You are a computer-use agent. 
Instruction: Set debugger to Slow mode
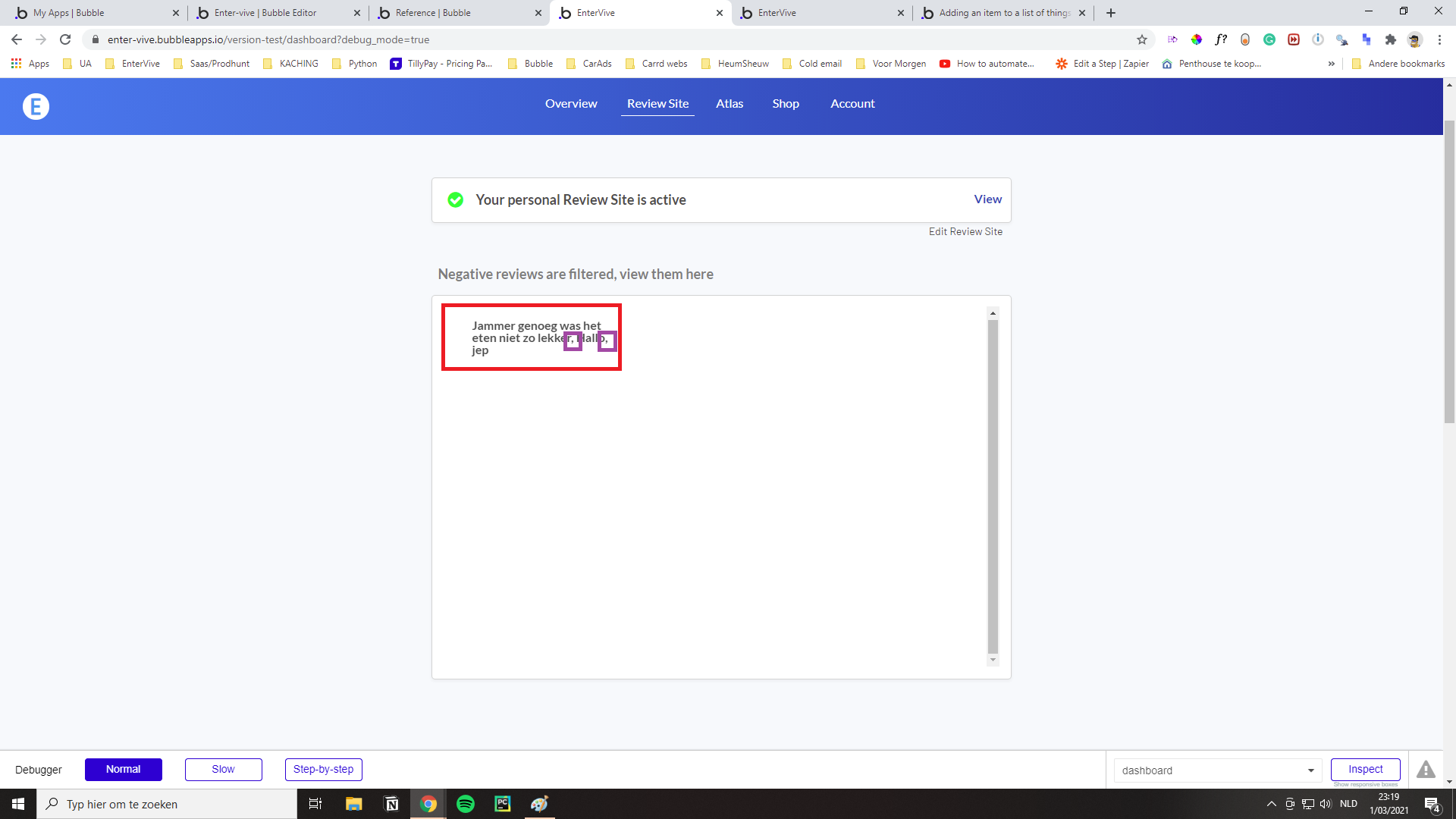(x=223, y=770)
